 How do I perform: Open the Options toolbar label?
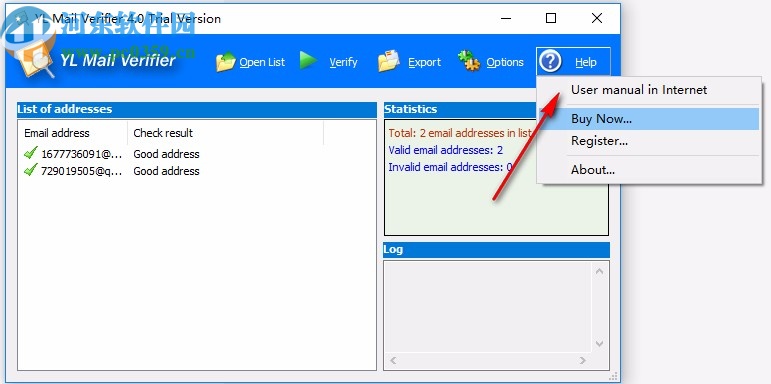(505, 62)
